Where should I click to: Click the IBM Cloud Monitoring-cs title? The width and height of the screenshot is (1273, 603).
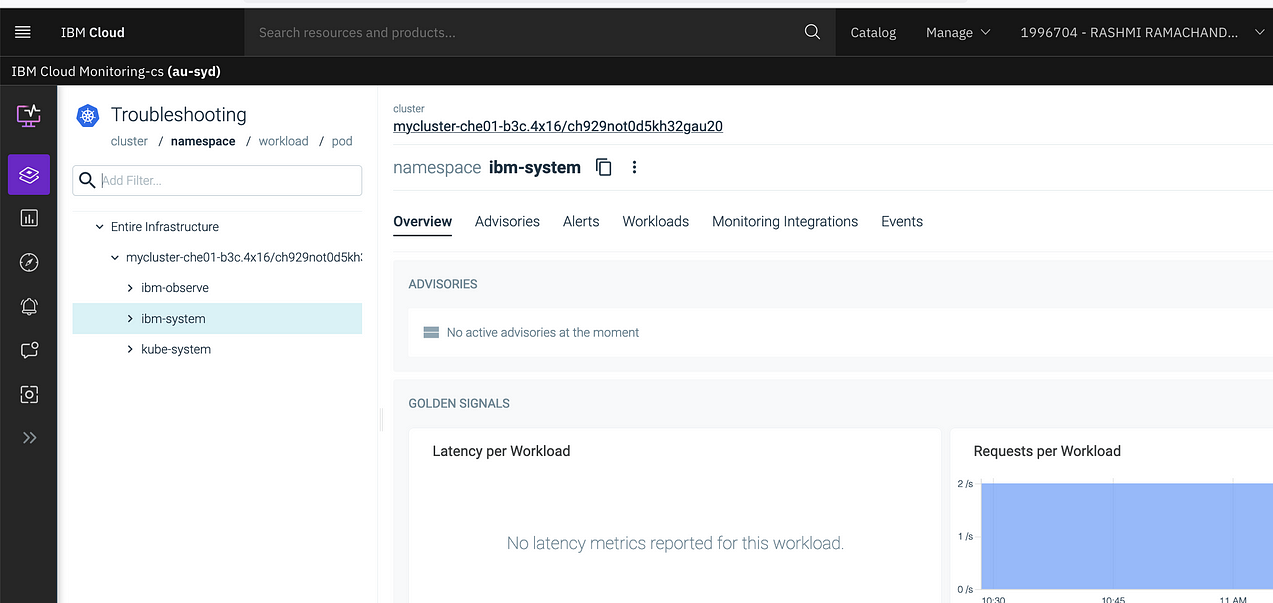click(116, 72)
